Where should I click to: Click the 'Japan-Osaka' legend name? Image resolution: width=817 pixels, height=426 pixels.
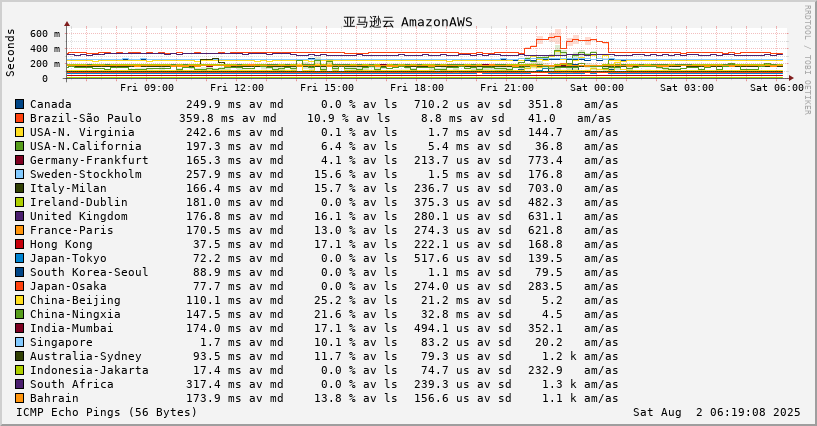68,286
